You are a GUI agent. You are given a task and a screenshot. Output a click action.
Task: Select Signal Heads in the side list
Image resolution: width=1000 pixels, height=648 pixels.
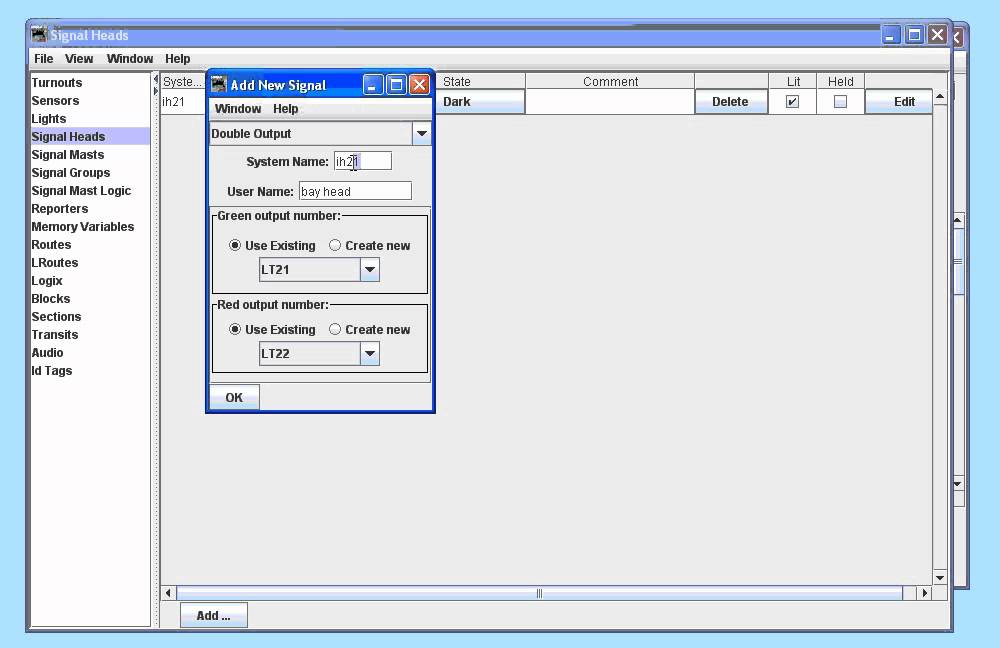tap(91, 136)
